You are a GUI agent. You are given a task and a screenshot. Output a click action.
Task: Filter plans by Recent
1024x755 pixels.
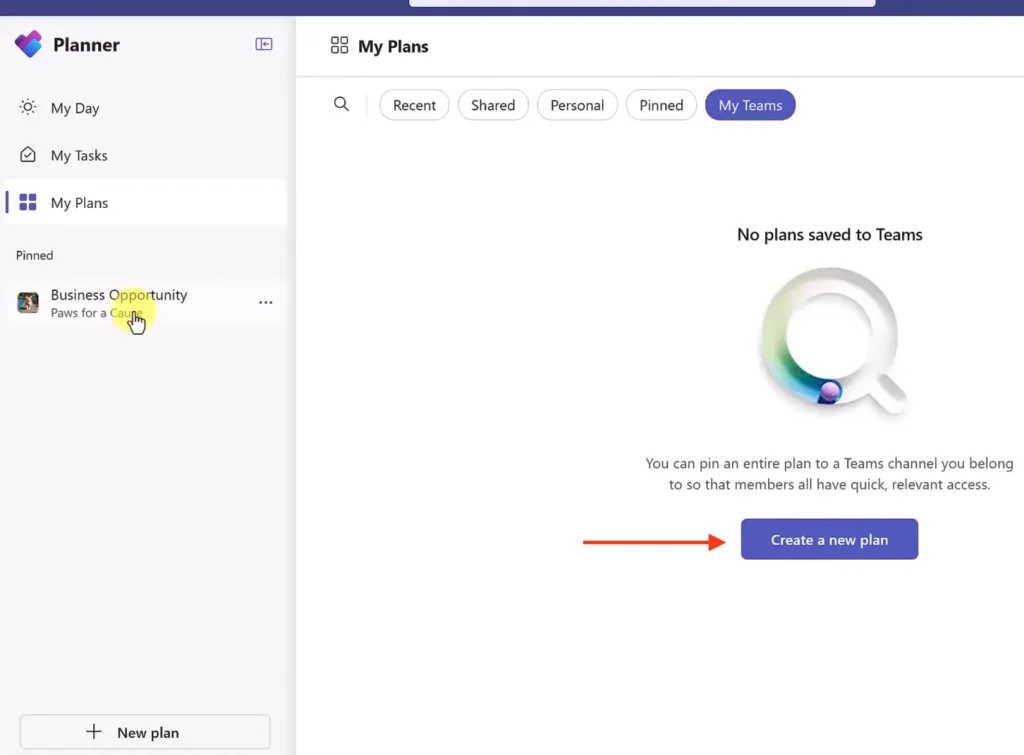coord(414,105)
